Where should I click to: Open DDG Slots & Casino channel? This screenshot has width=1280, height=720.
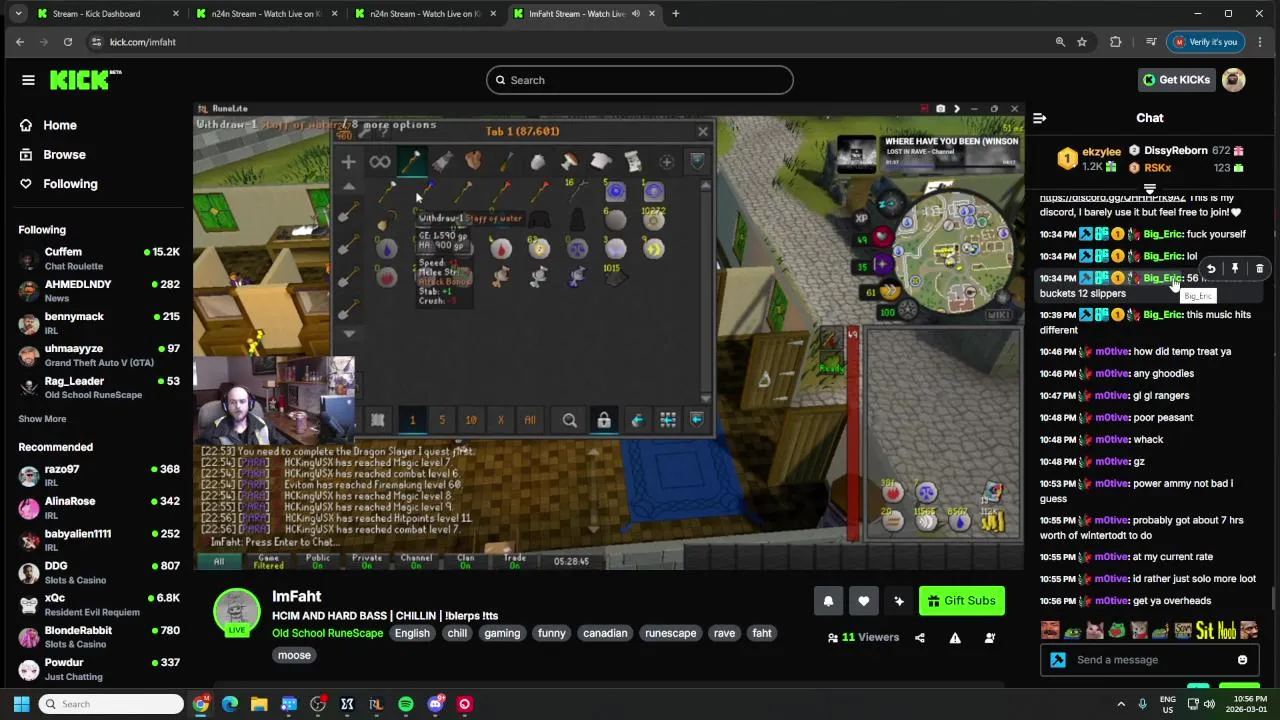[98, 573]
